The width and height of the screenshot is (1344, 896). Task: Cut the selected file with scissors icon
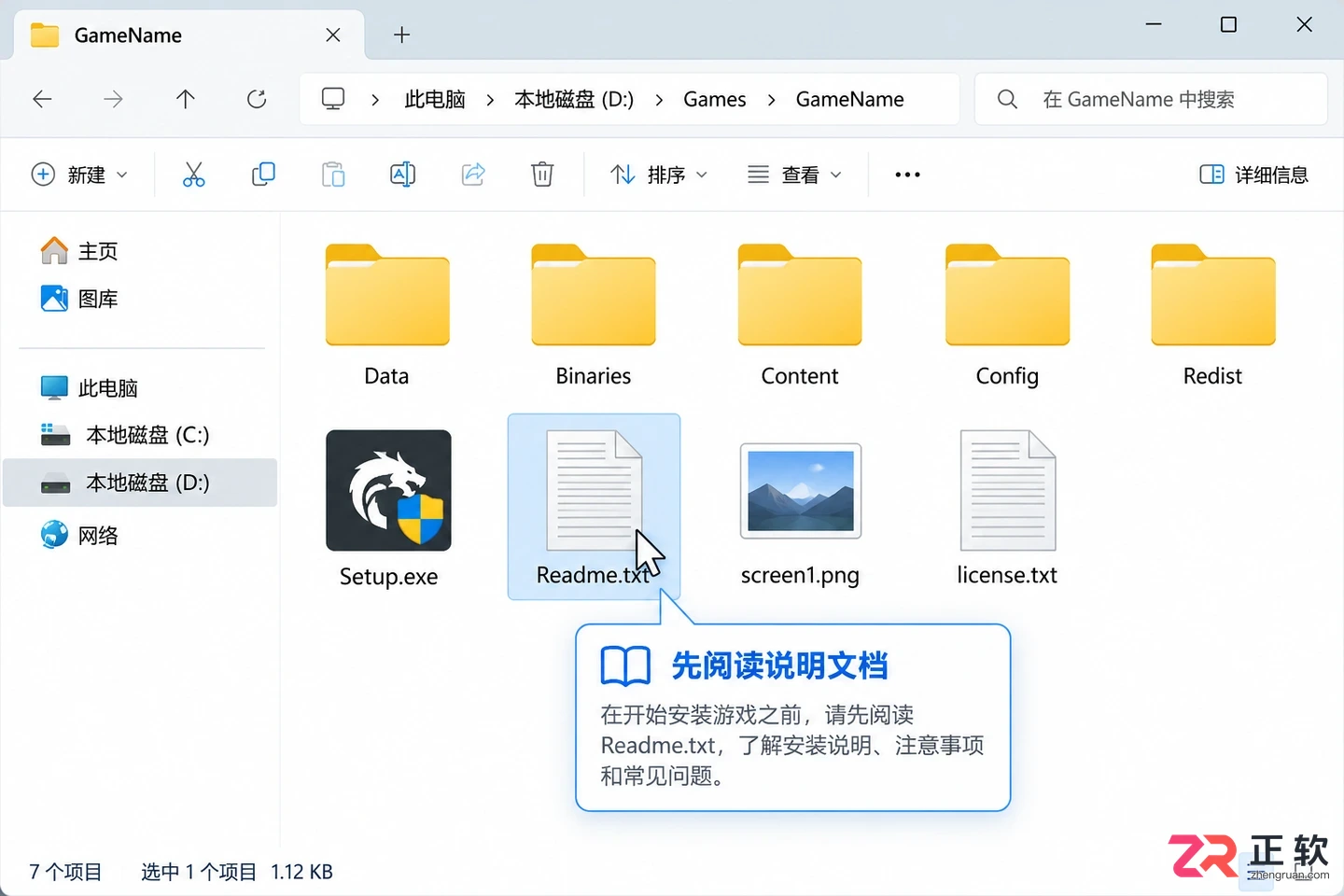[x=193, y=175]
